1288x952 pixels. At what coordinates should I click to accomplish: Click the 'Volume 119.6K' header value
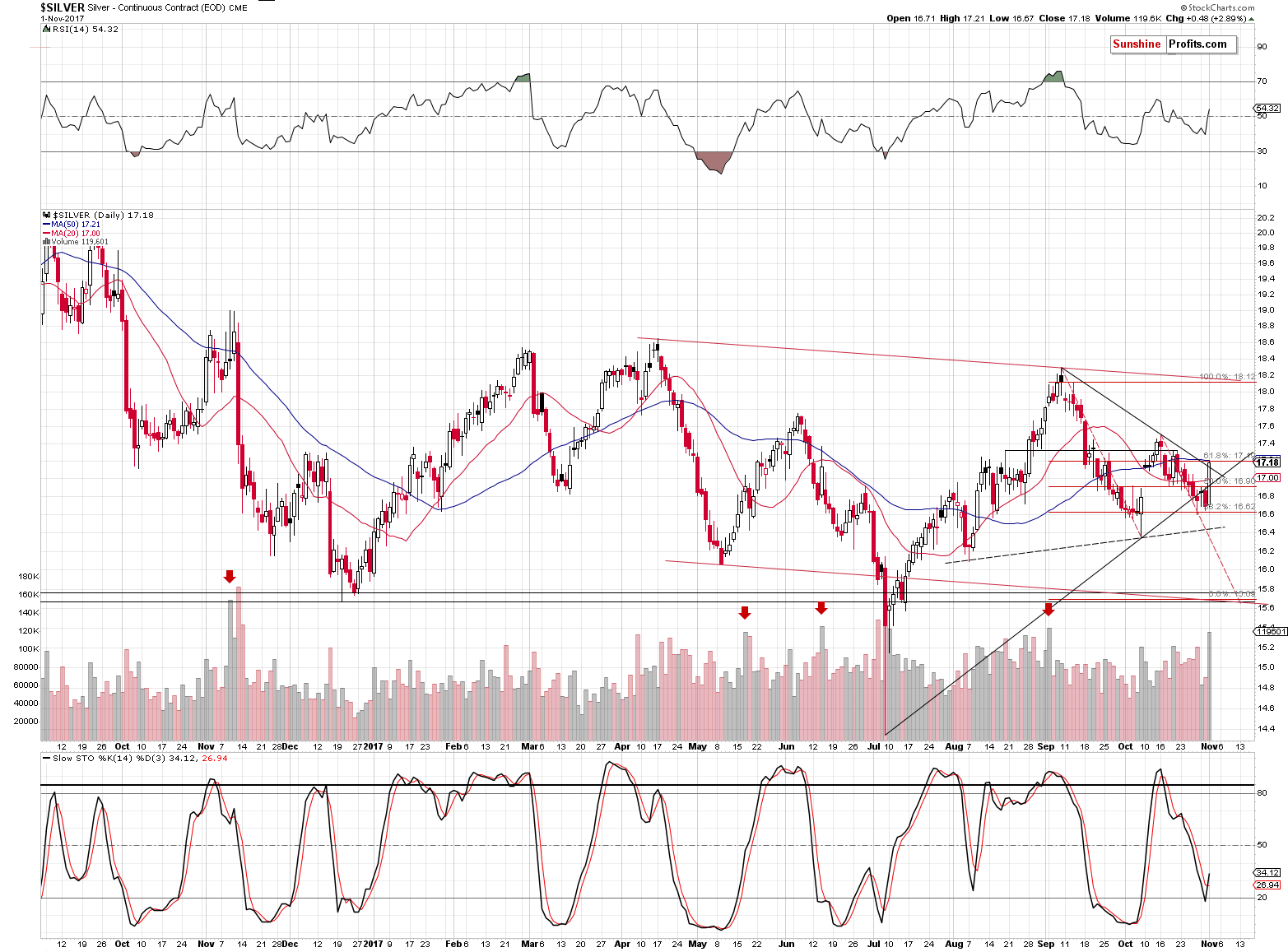coord(1128,18)
